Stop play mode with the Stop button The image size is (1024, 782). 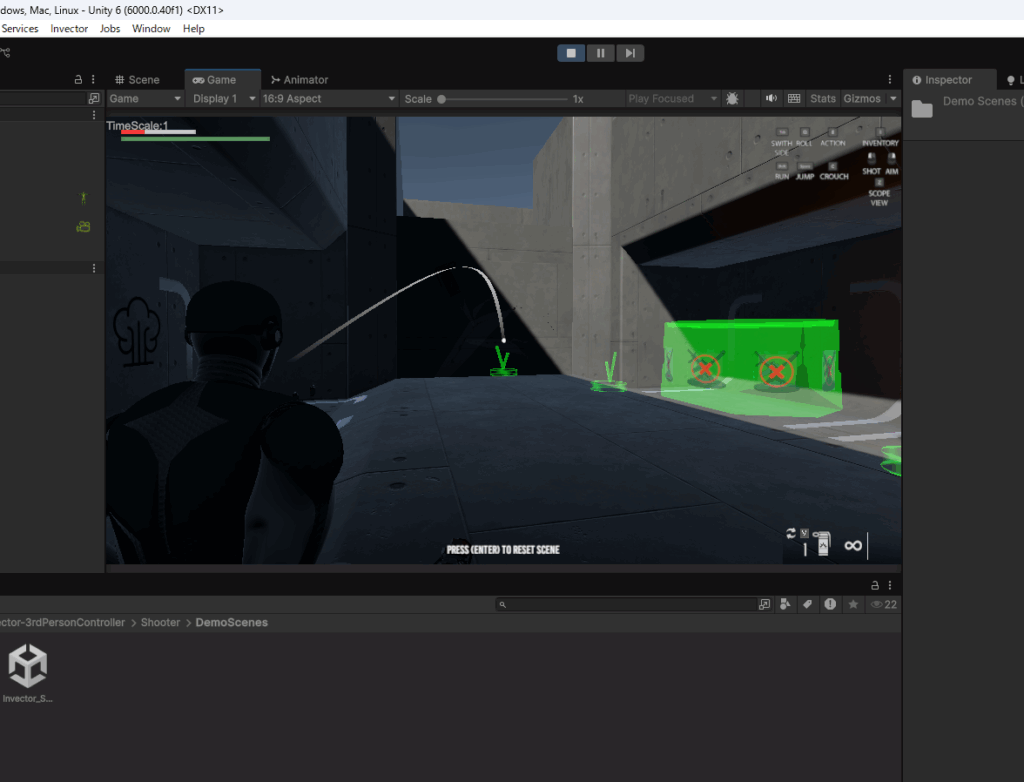[571, 53]
